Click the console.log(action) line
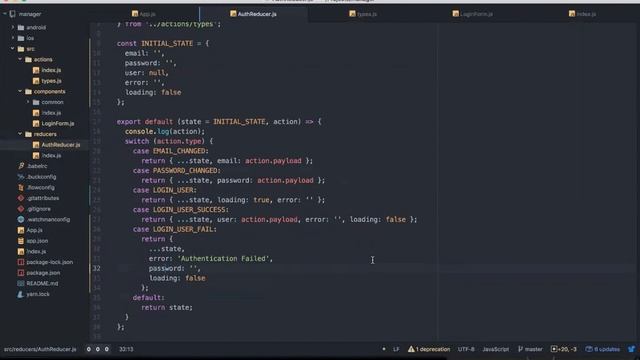Screen dimensions: 640x360 [165, 131]
